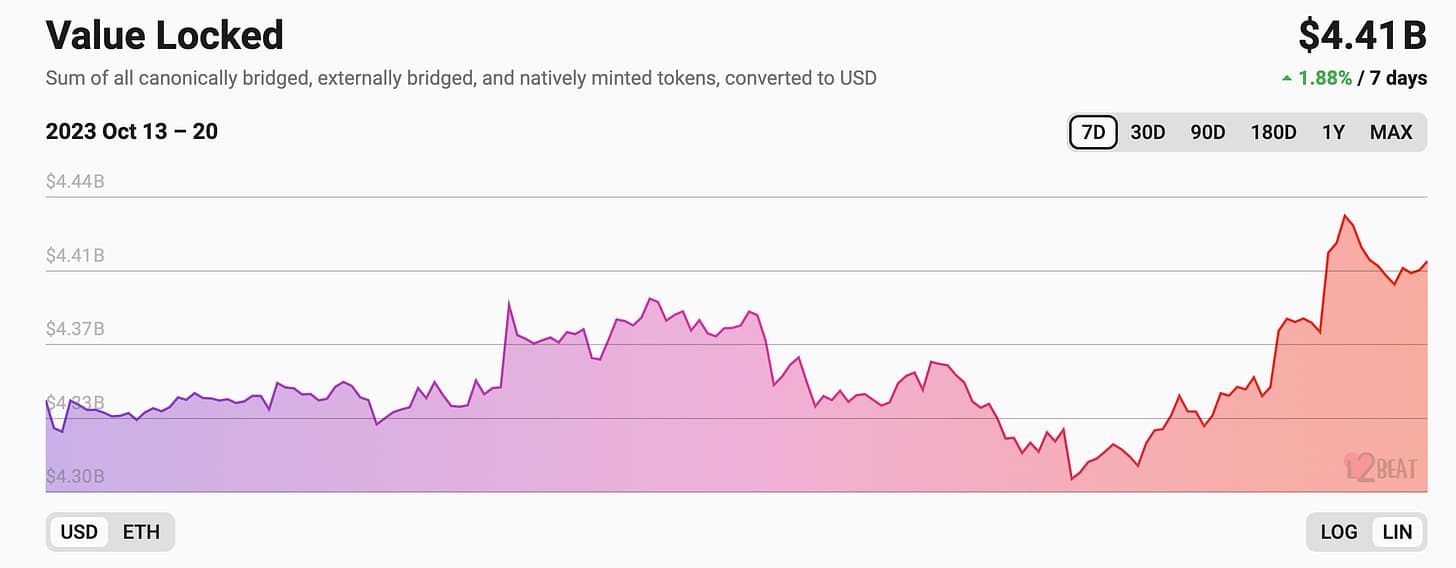Image resolution: width=1456 pixels, height=568 pixels.
Task: Click the large $4.41B total value
Action: tap(1363, 35)
